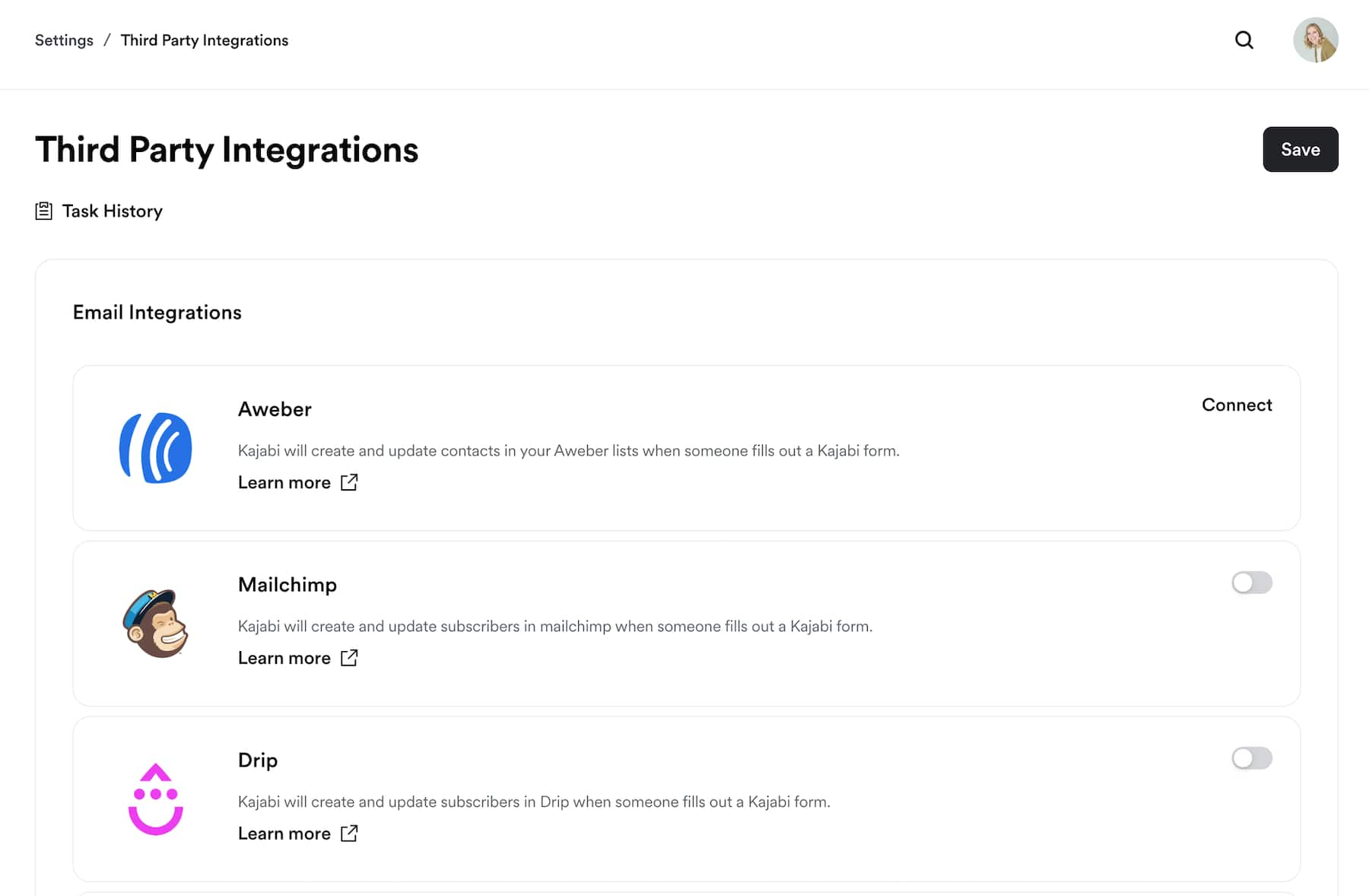Open the user profile avatar
The width and height of the screenshot is (1369, 896).
pyautogui.click(x=1315, y=40)
